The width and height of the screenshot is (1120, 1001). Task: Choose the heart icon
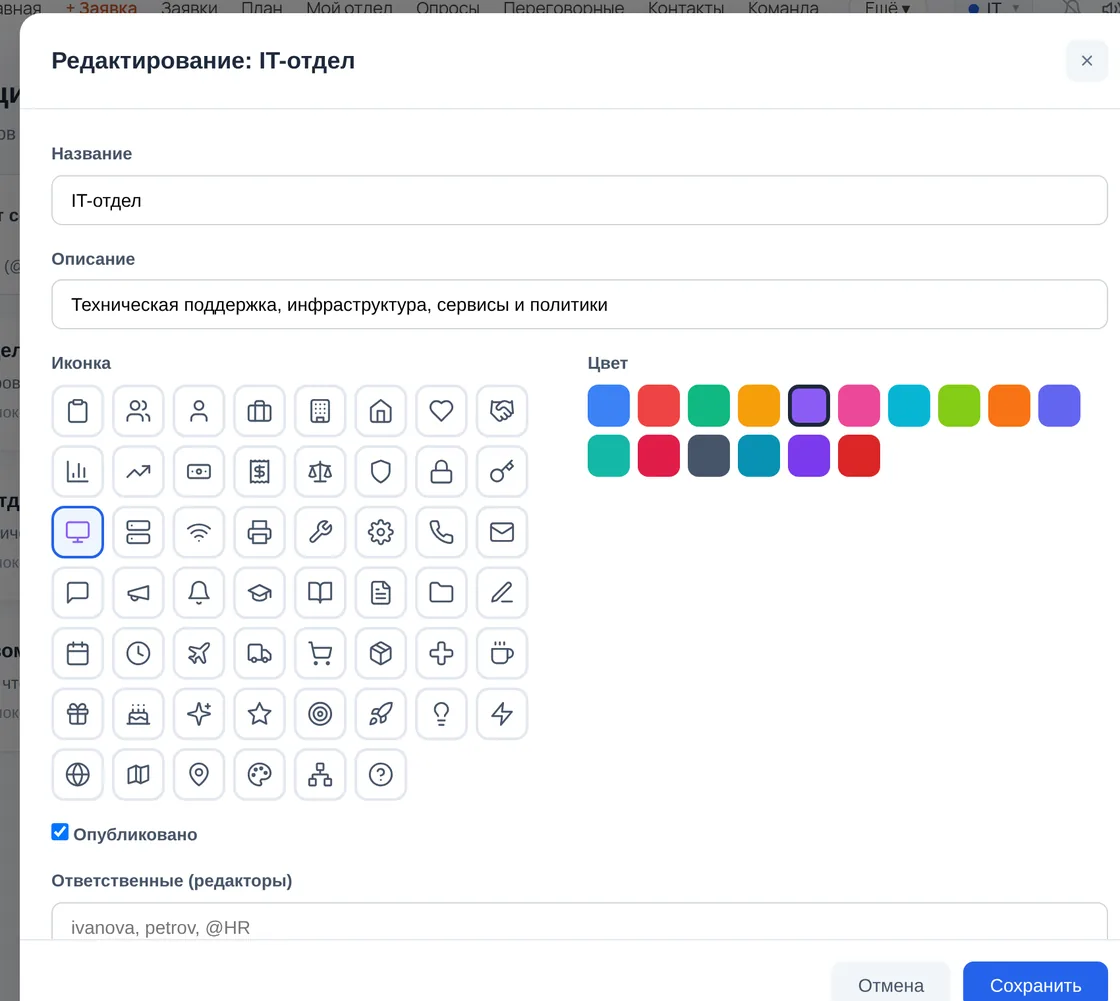click(x=441, y=411)
